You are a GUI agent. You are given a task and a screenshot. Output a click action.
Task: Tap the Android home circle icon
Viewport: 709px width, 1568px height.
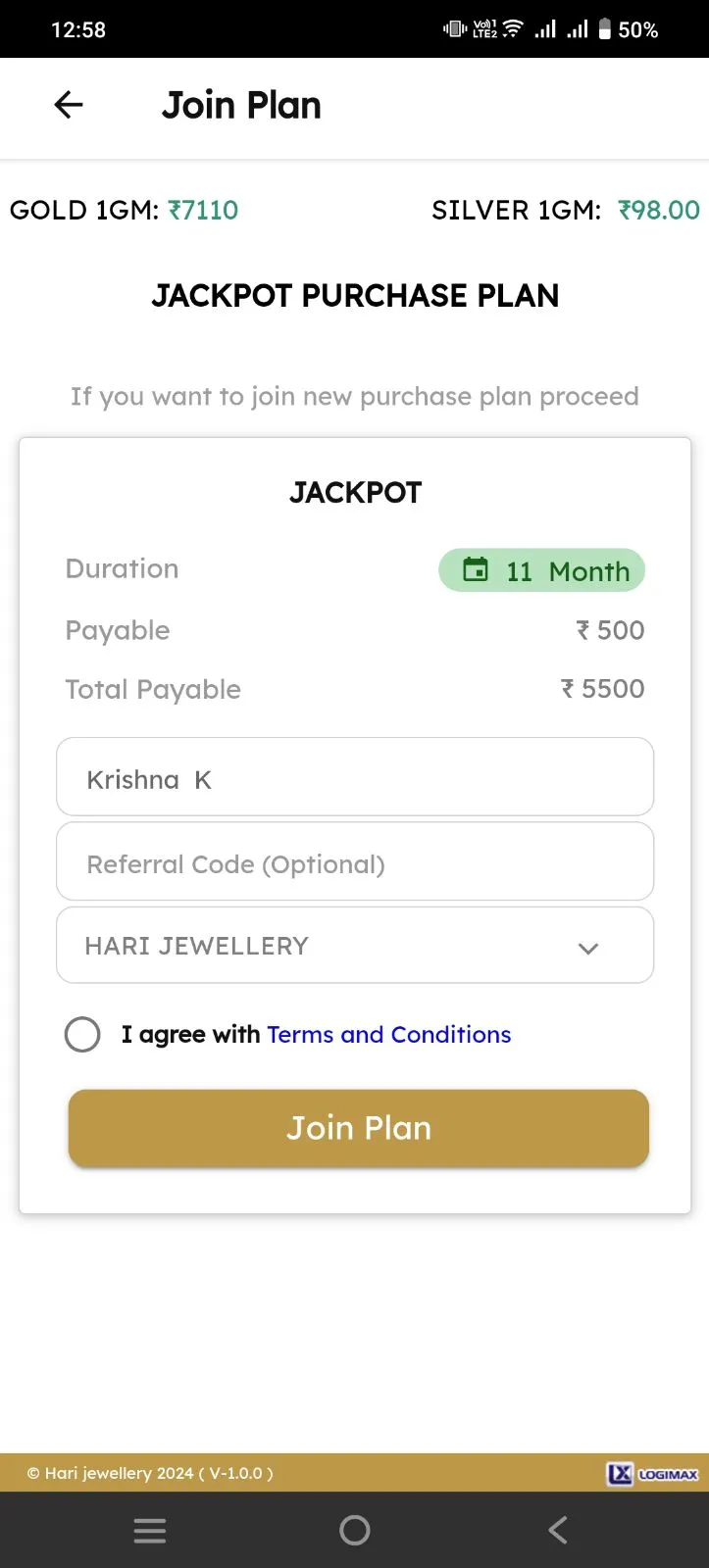(354, 1530)
